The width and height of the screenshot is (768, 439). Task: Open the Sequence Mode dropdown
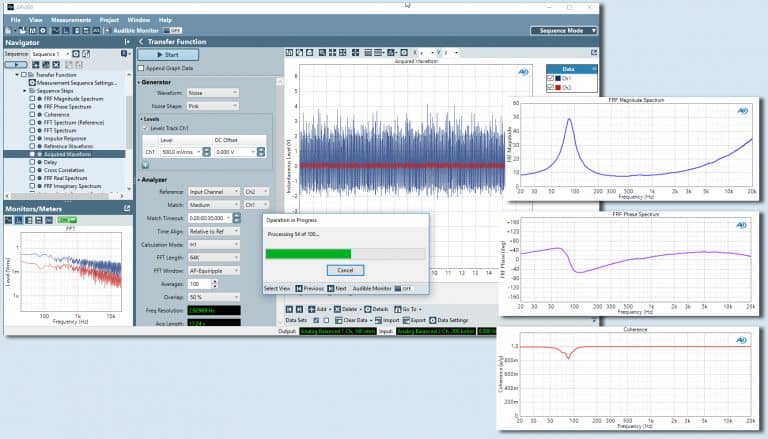coord(564,31)
